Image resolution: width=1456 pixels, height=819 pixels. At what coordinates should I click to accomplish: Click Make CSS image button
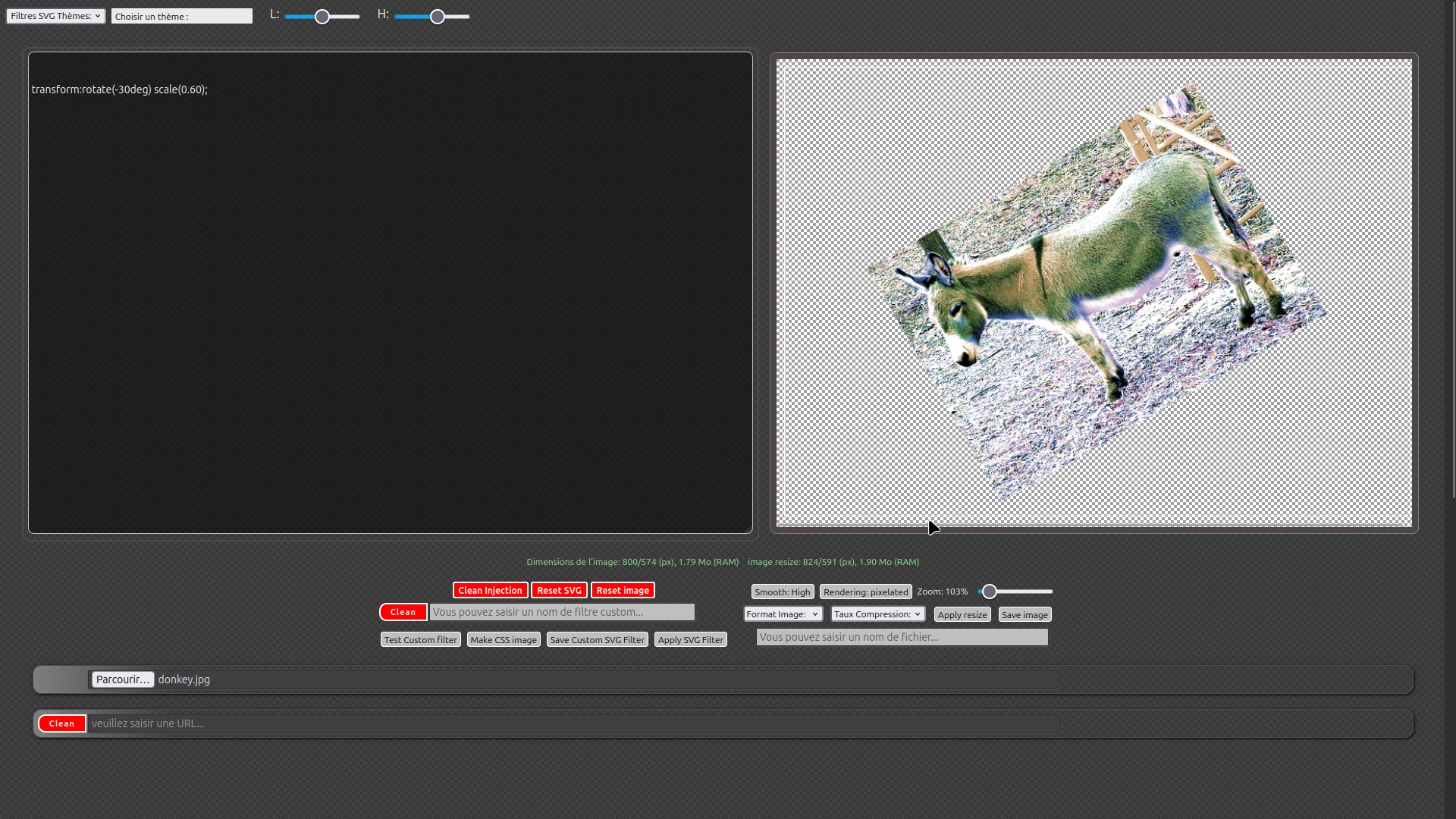point(504,640)
